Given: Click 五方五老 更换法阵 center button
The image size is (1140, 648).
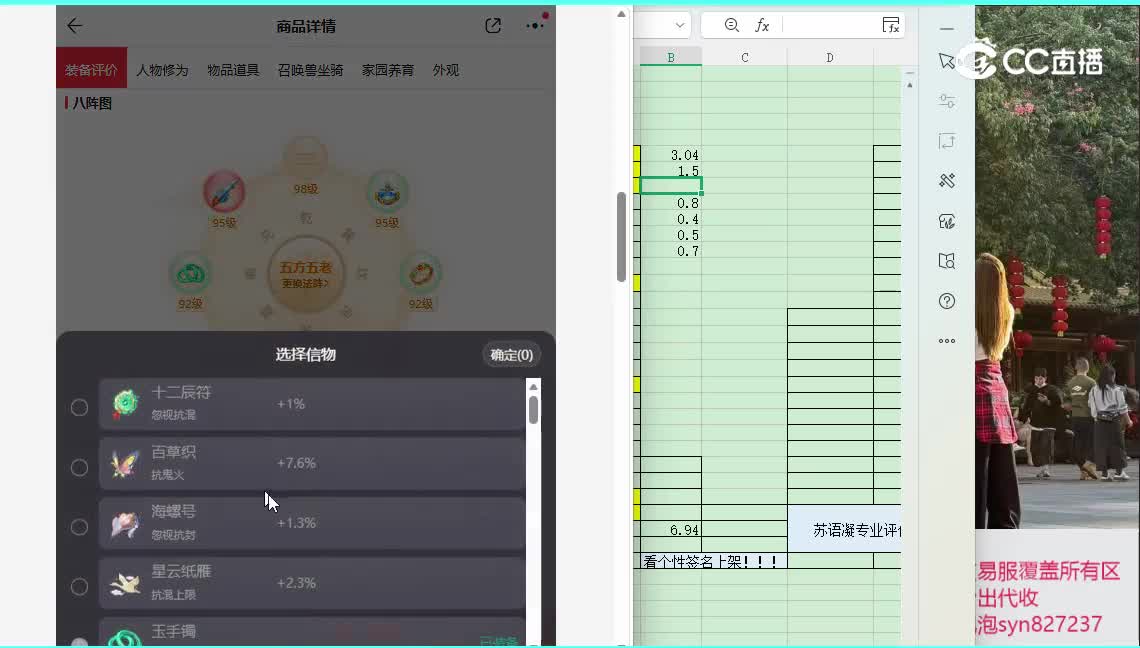Looking at the screenshot, I should coord(305,275).
